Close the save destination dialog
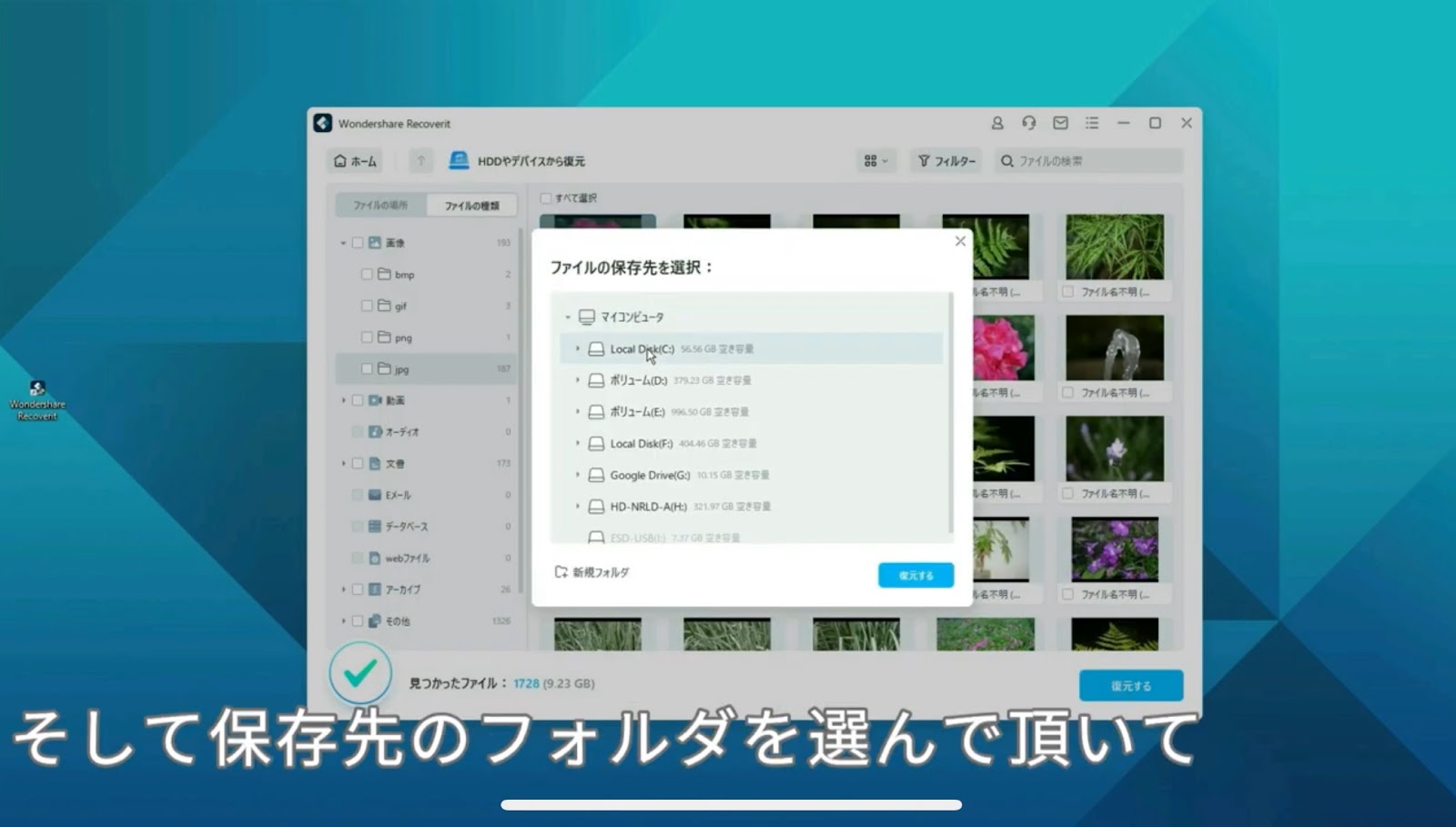This screenshot has width=1456, height=827. pos(960,241)
